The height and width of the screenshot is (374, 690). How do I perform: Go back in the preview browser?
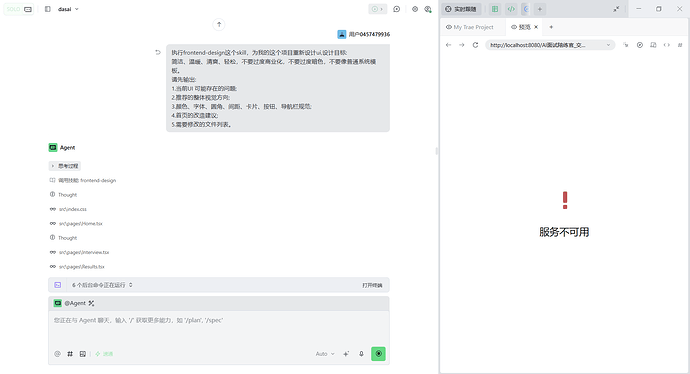tap(448, 45)
